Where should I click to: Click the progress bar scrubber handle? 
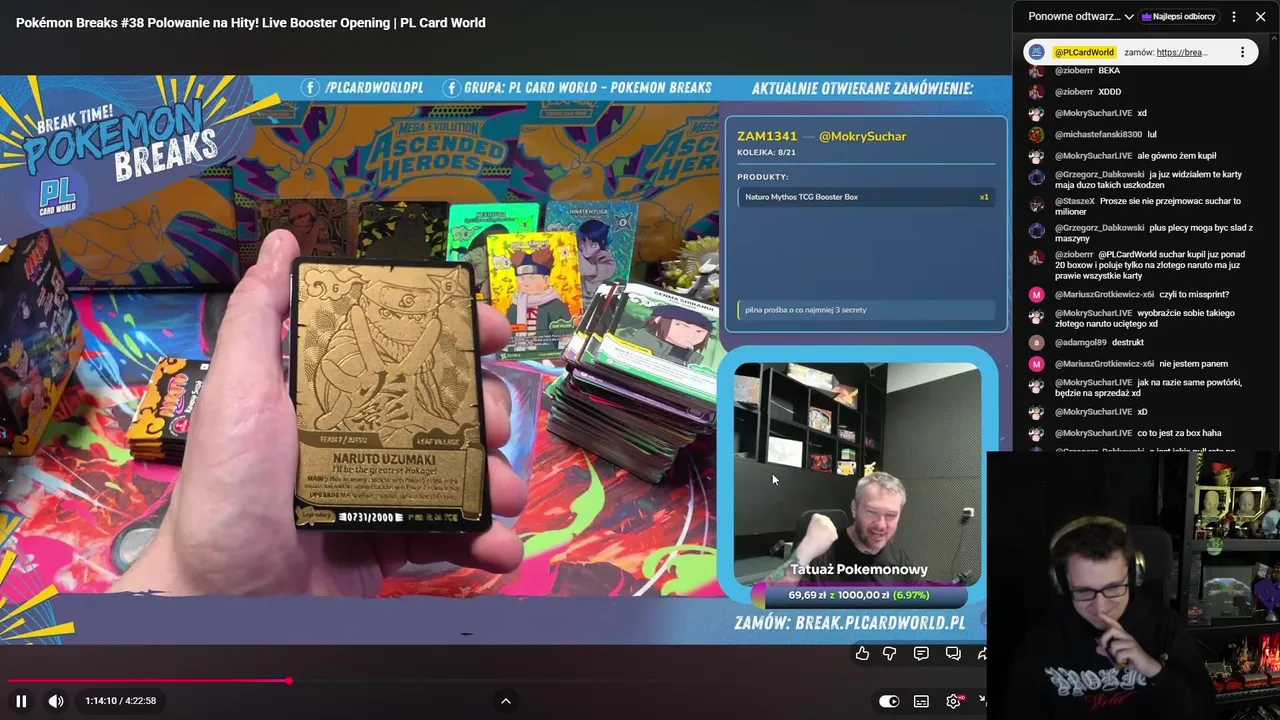tap(289, 681)
